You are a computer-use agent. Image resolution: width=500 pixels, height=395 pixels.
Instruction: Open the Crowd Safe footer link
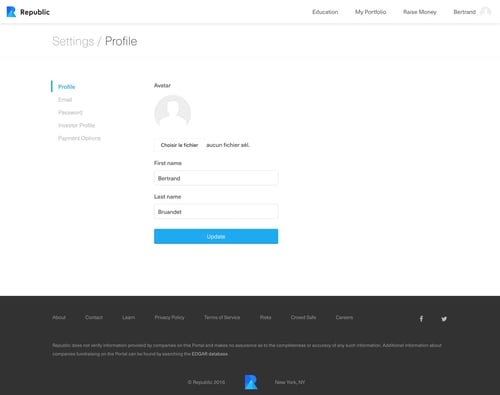(x=303, y=317)
